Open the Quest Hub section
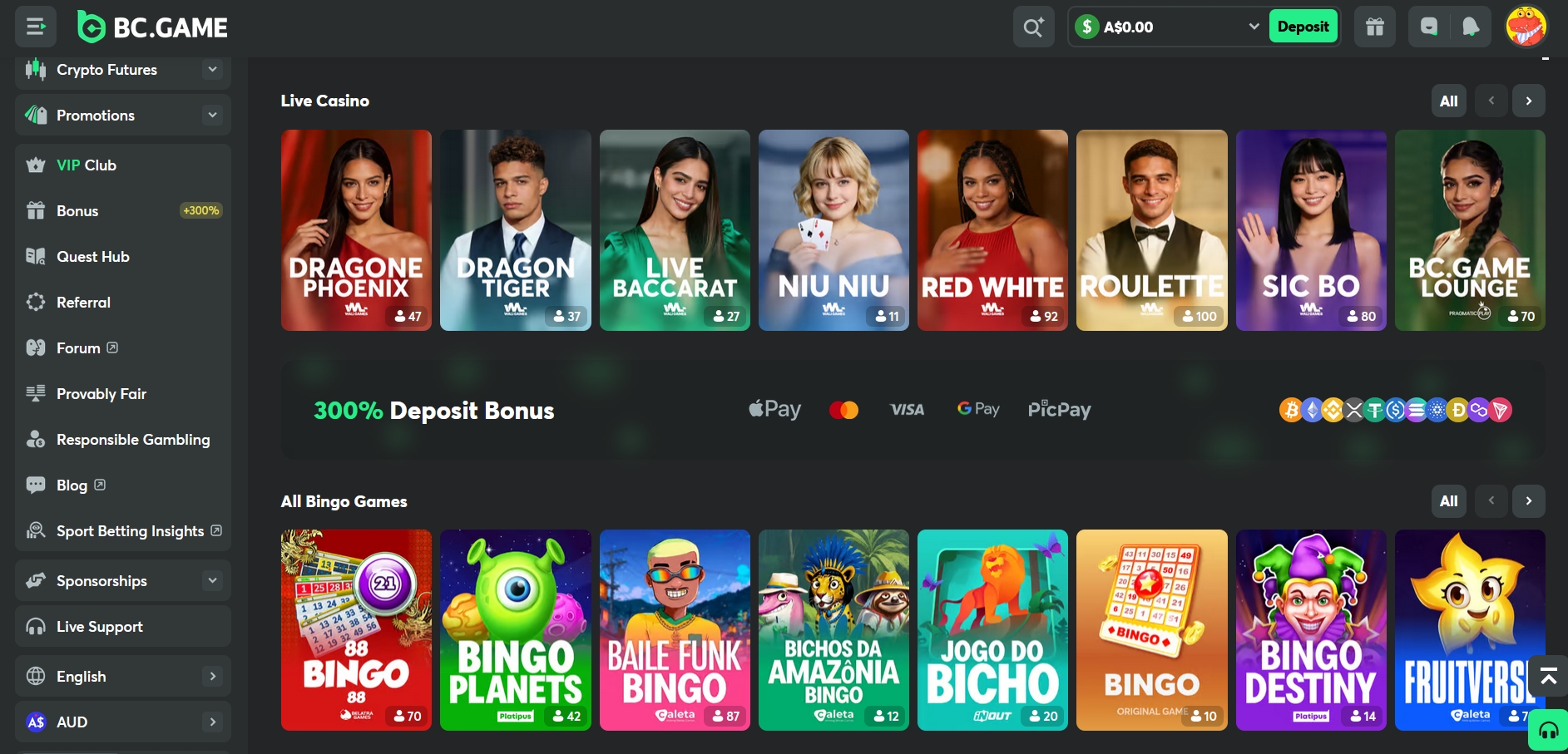The height and width of the screenshot is (754, 1568). [92, 256]
